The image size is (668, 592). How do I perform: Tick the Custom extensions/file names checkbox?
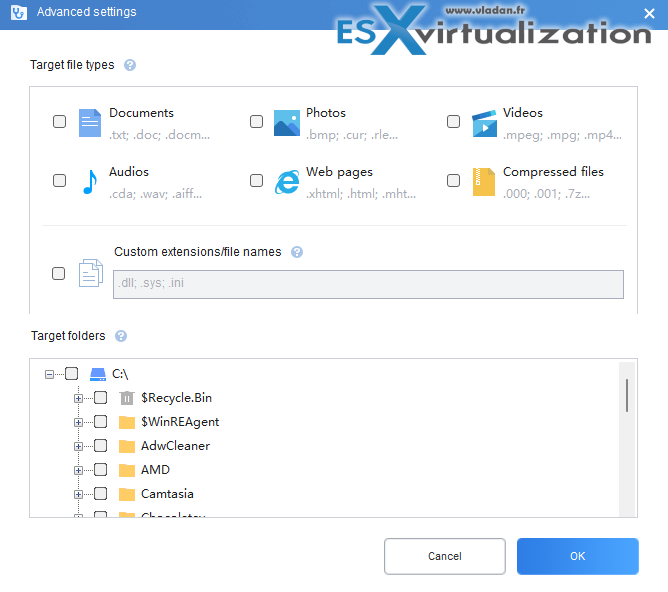click(58, 273)
